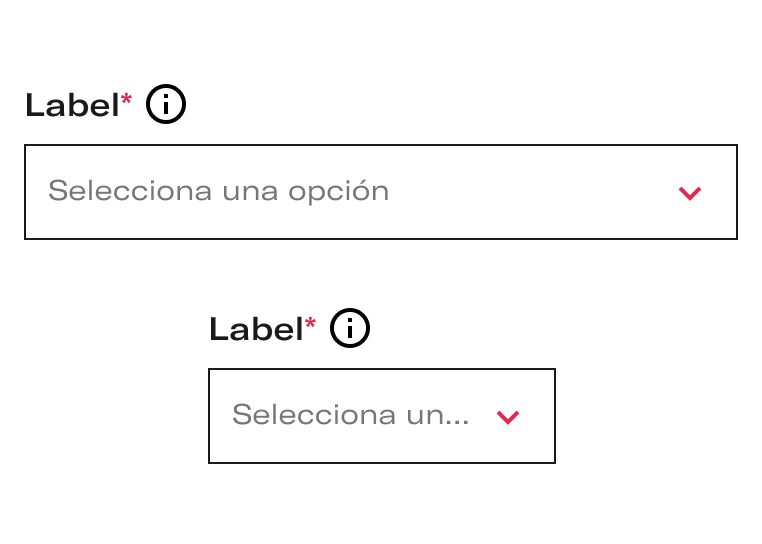The width and height of the screenshot is (762, 544).
Task: Focus the narrow combo box under lower Label
Action: tap(382, 416)
